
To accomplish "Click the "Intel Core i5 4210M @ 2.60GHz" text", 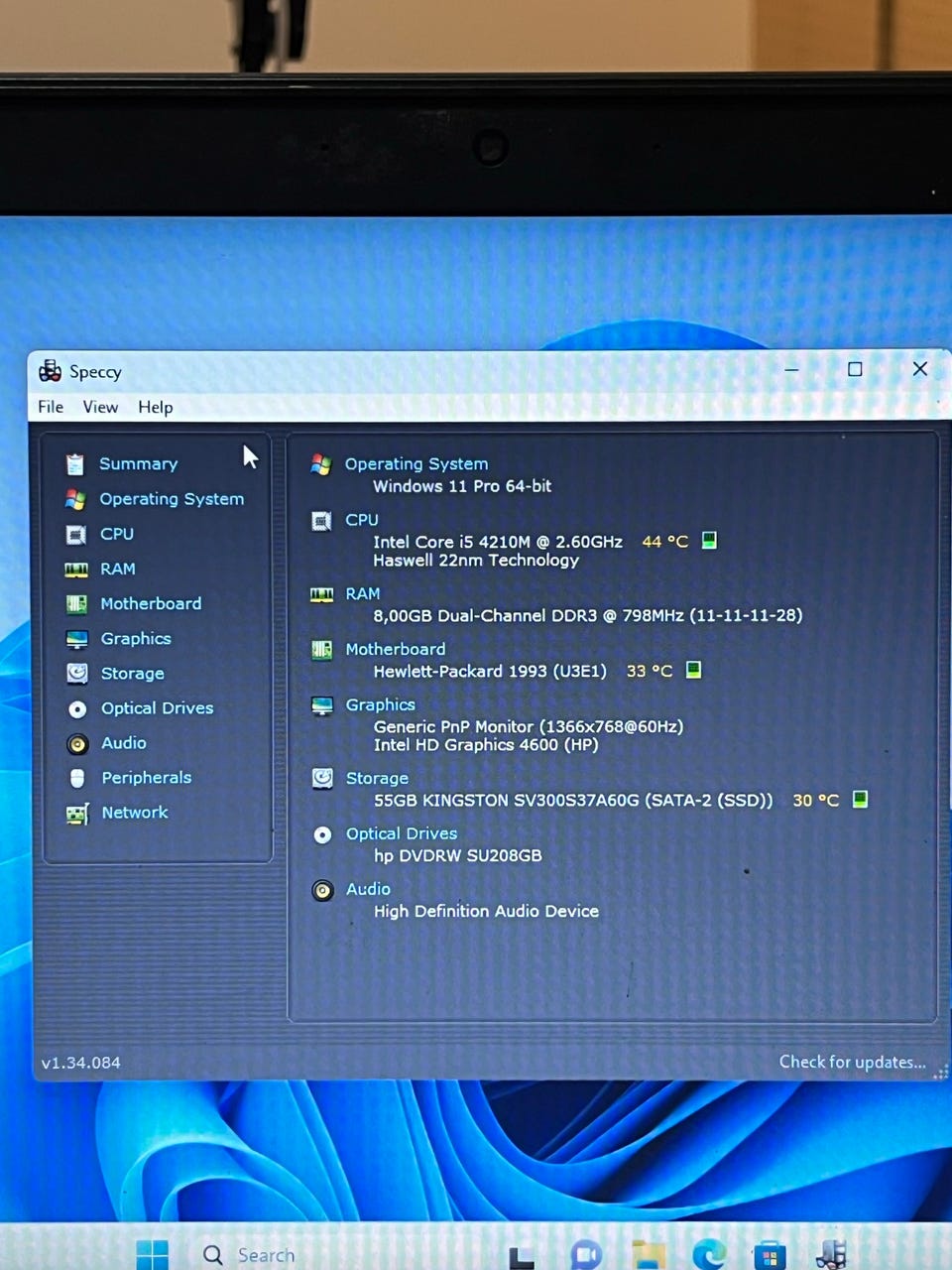I will pos(498,542).
